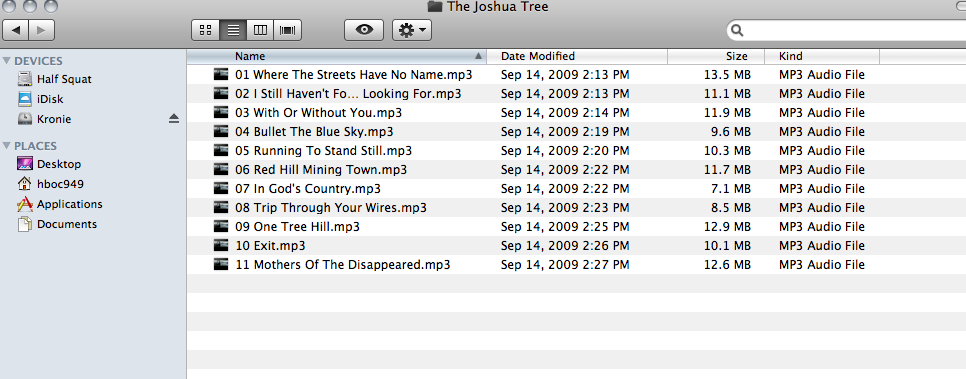Open the gear Action dropdown menu
Image resolution: width=966 pixels, height=379 pixels.
coord(412,30)
